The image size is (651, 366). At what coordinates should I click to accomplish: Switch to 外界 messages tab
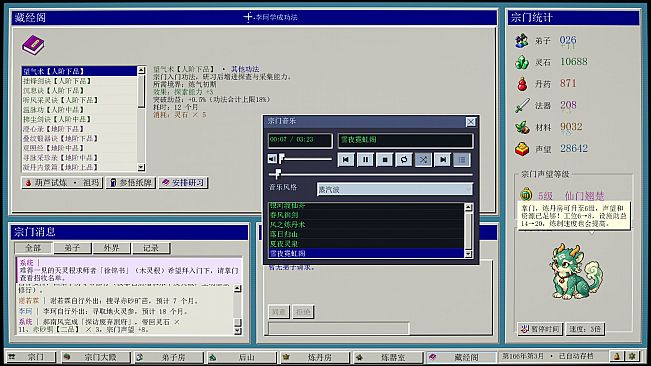tap(111, 248)
